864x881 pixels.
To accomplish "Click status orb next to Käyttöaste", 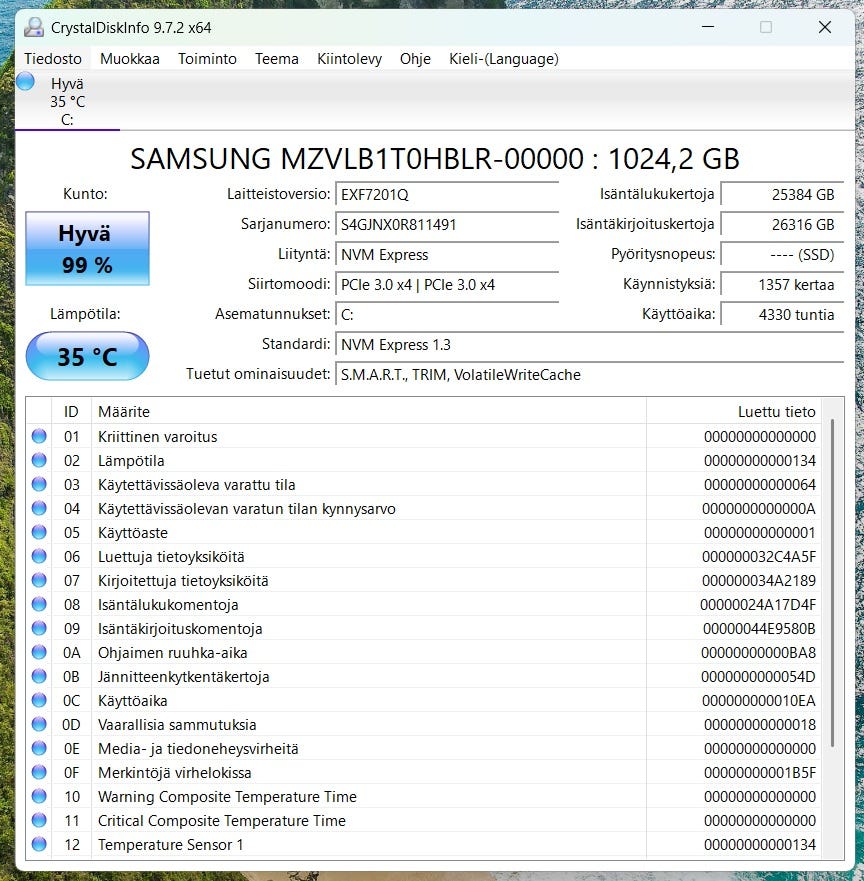I will [x=39, y=532].
